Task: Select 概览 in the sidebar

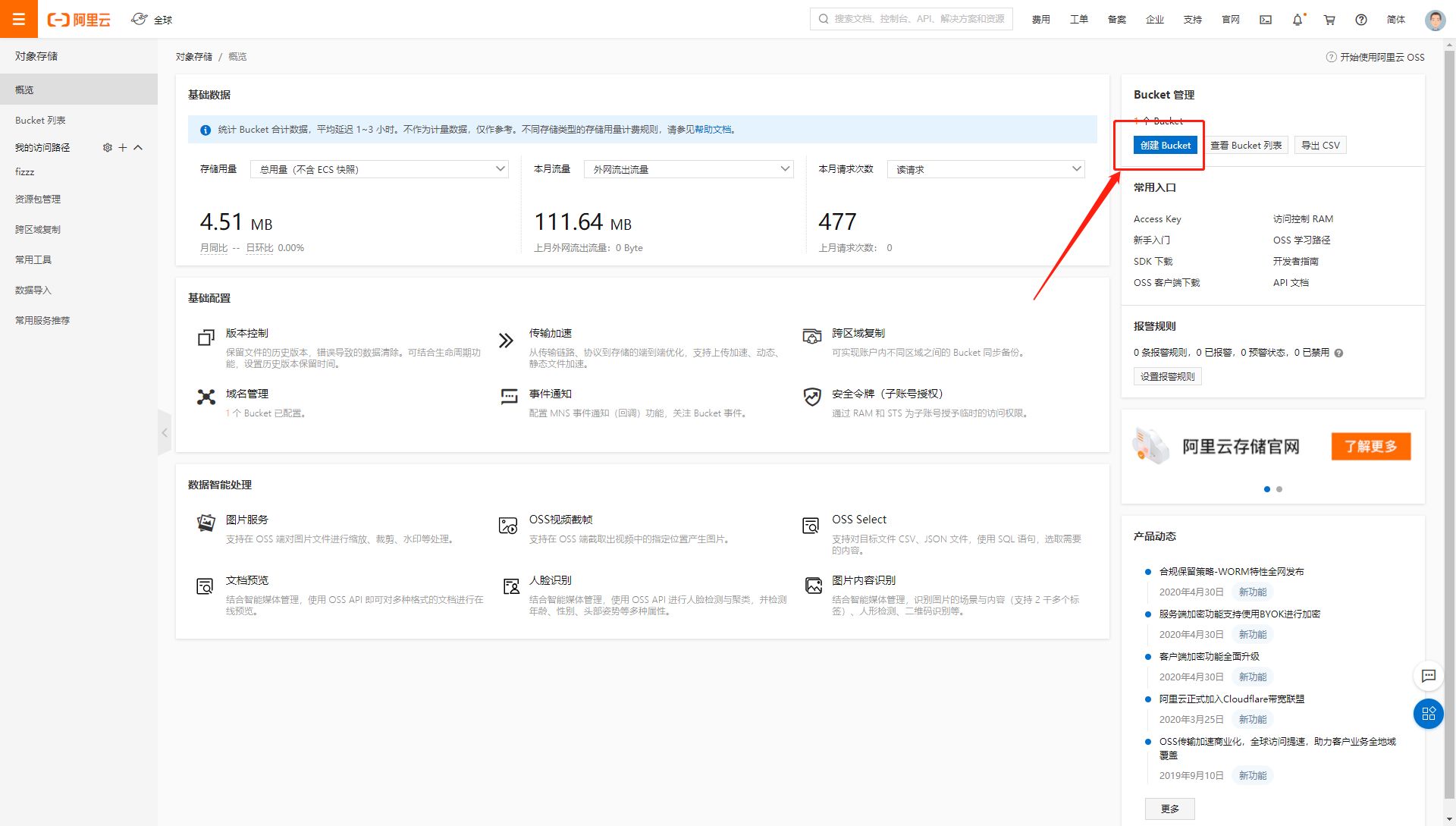Action: pyautogui.click(x=79, y=90)
